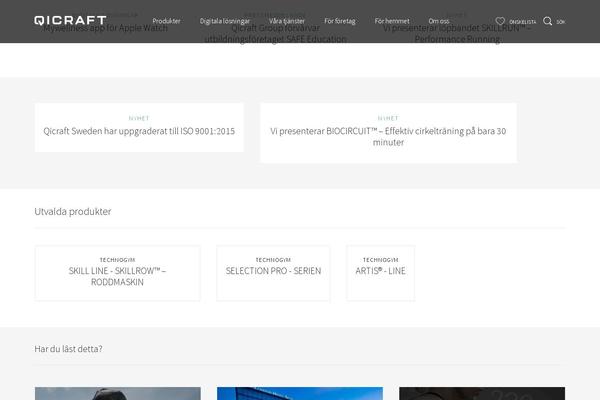Click TECHNOGYM label above SKILLROW

(117, 260)
